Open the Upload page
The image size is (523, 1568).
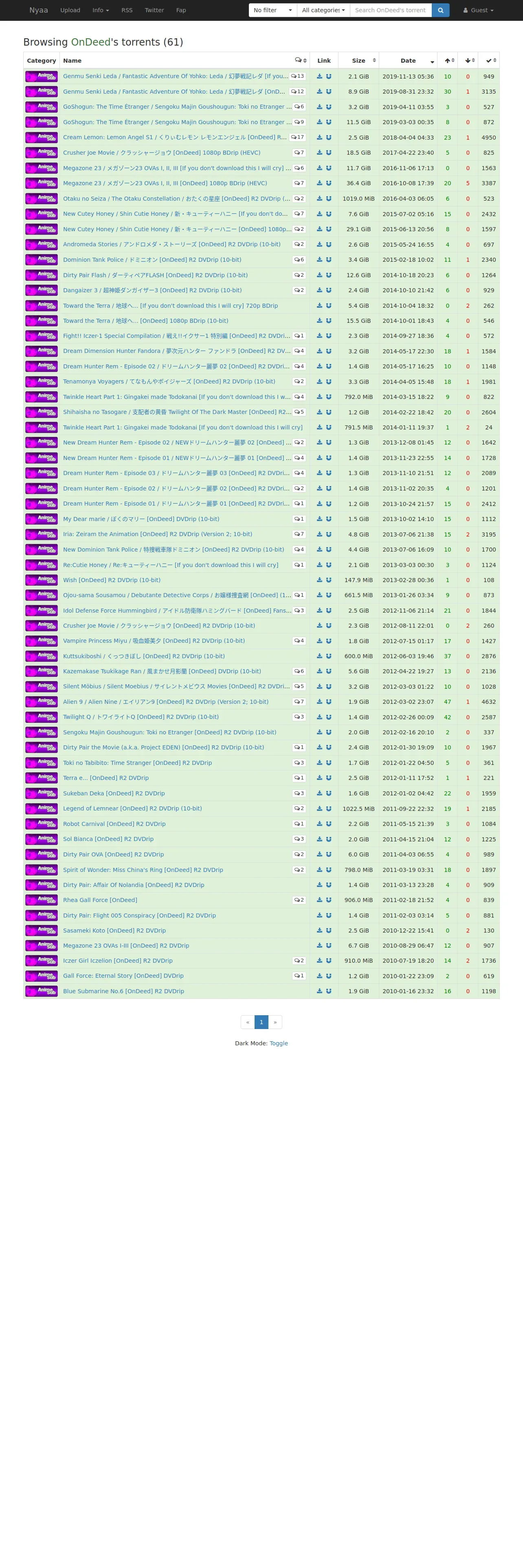point(70,10)
